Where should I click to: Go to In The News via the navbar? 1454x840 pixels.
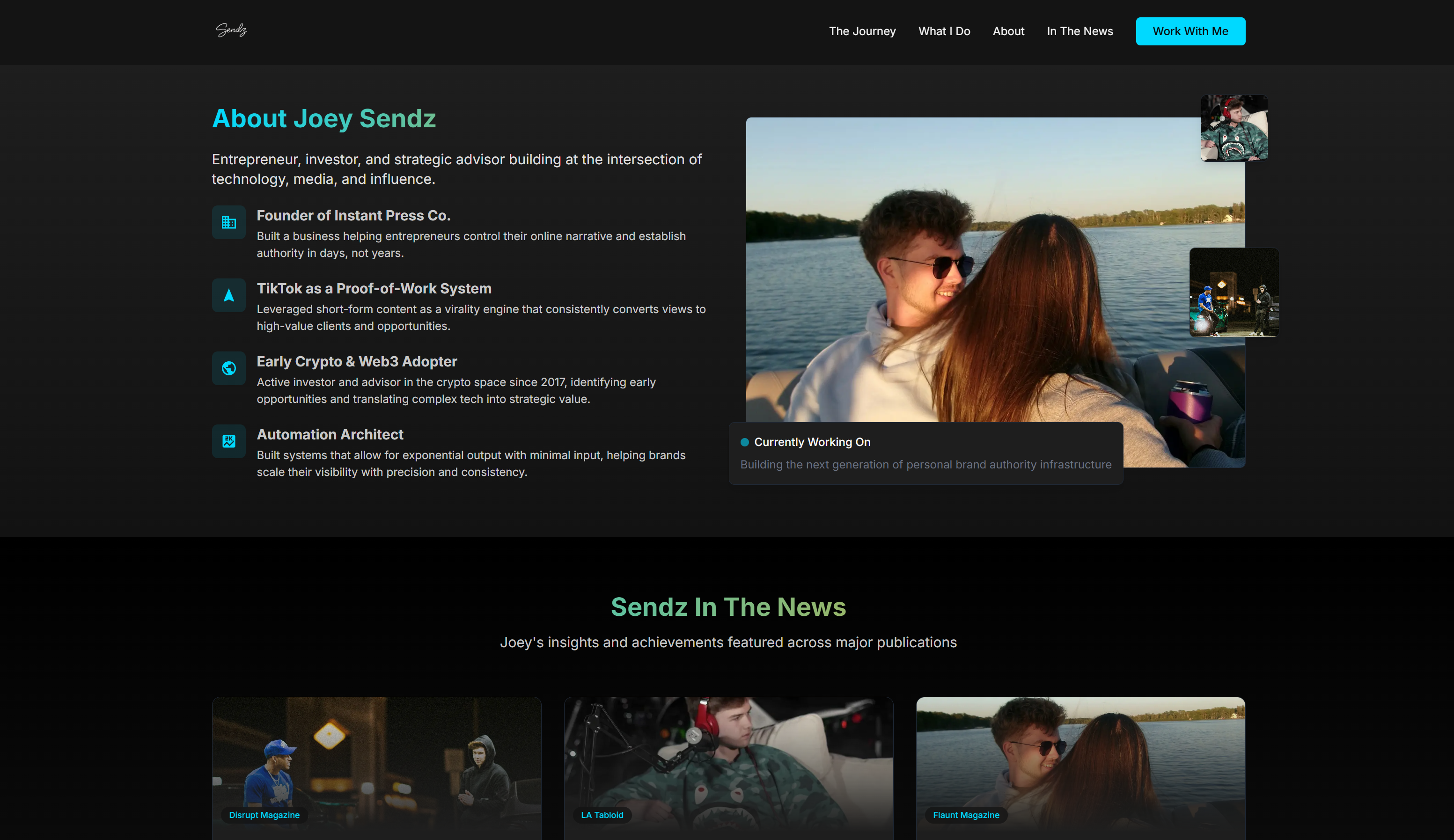point(1079,31)
